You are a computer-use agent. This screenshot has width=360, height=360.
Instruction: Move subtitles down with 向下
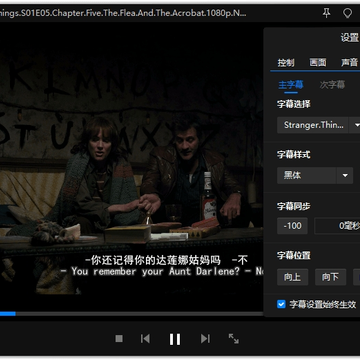pyautogui.click(x=331, y=277)
